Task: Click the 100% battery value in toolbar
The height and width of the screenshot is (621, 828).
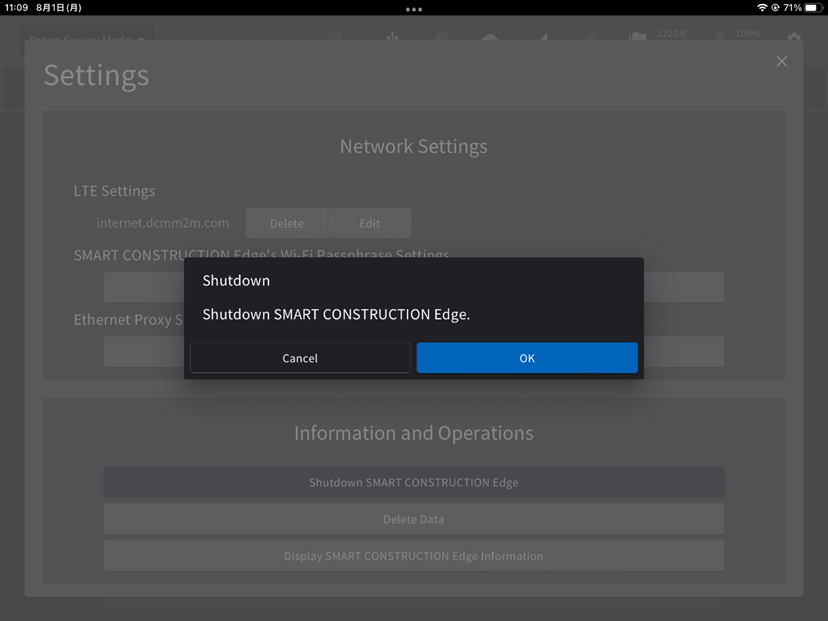Action: tap(747, 34)
